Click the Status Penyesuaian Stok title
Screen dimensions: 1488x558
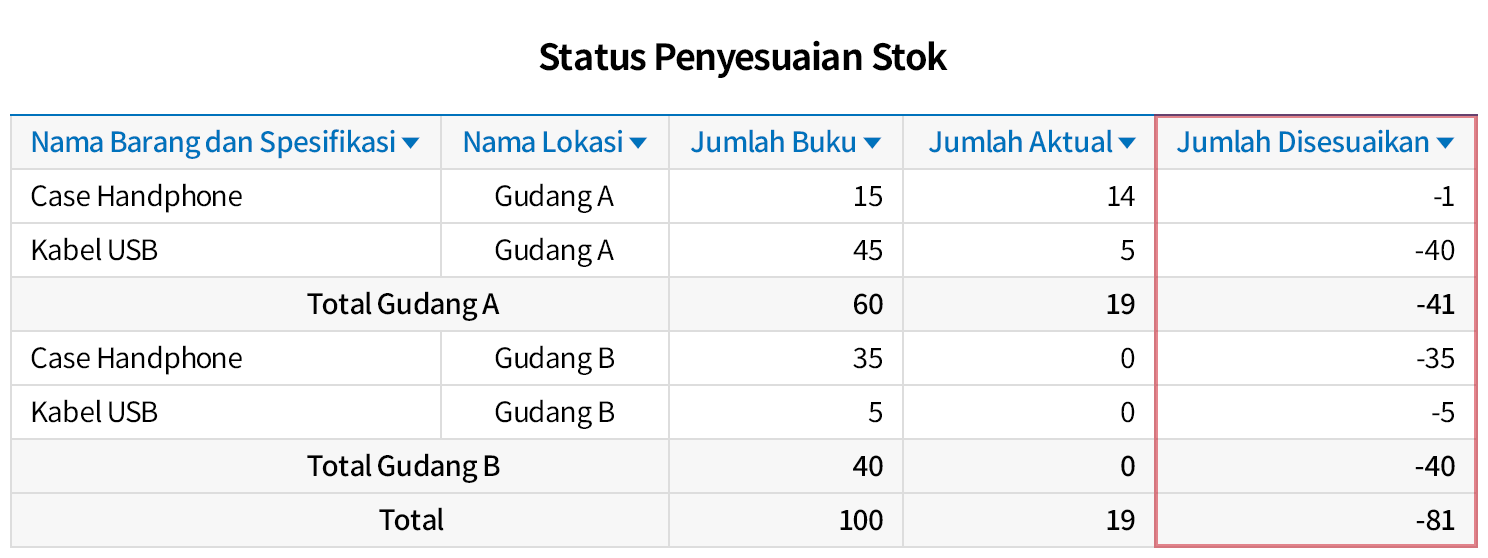coord(742,57)
